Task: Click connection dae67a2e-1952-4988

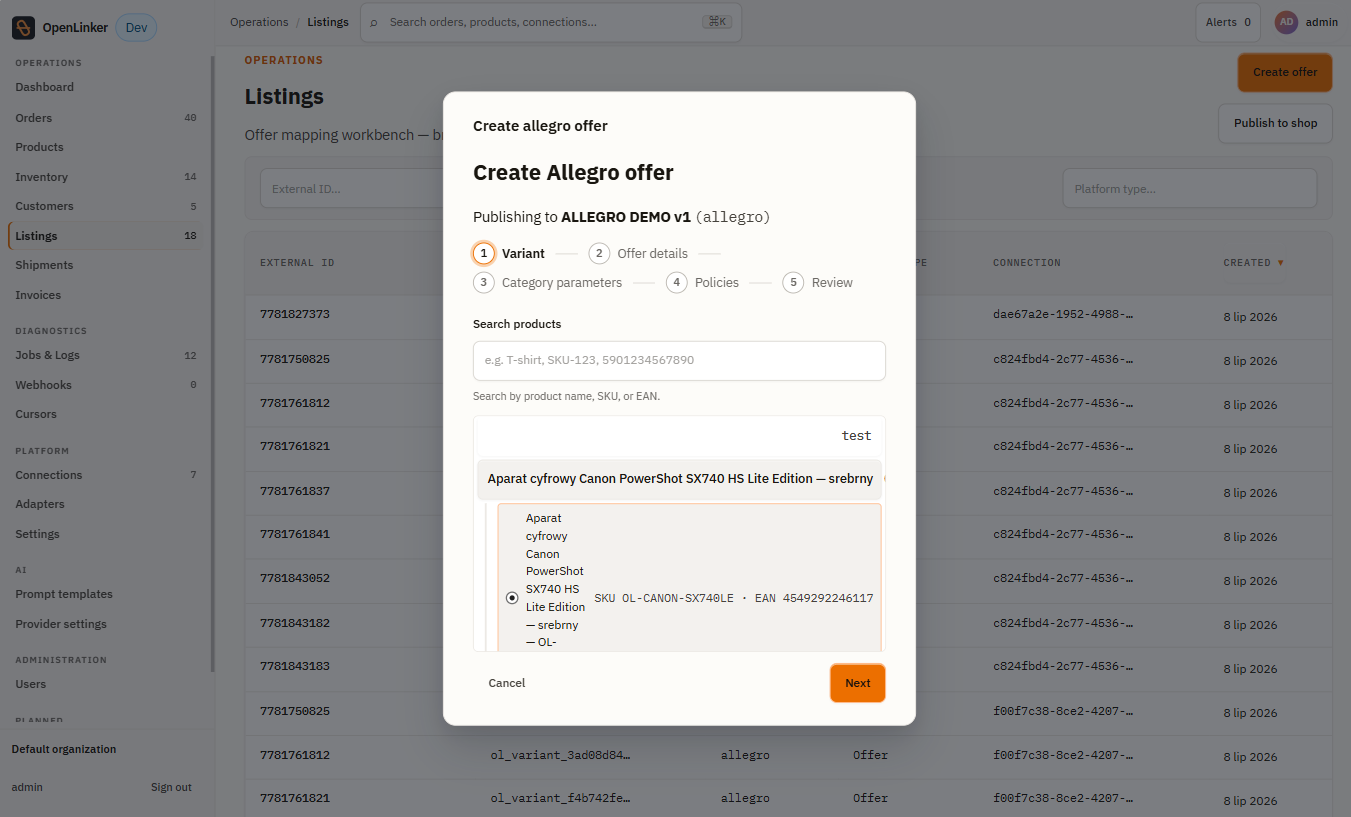Action: click(x=1063, y=314)
